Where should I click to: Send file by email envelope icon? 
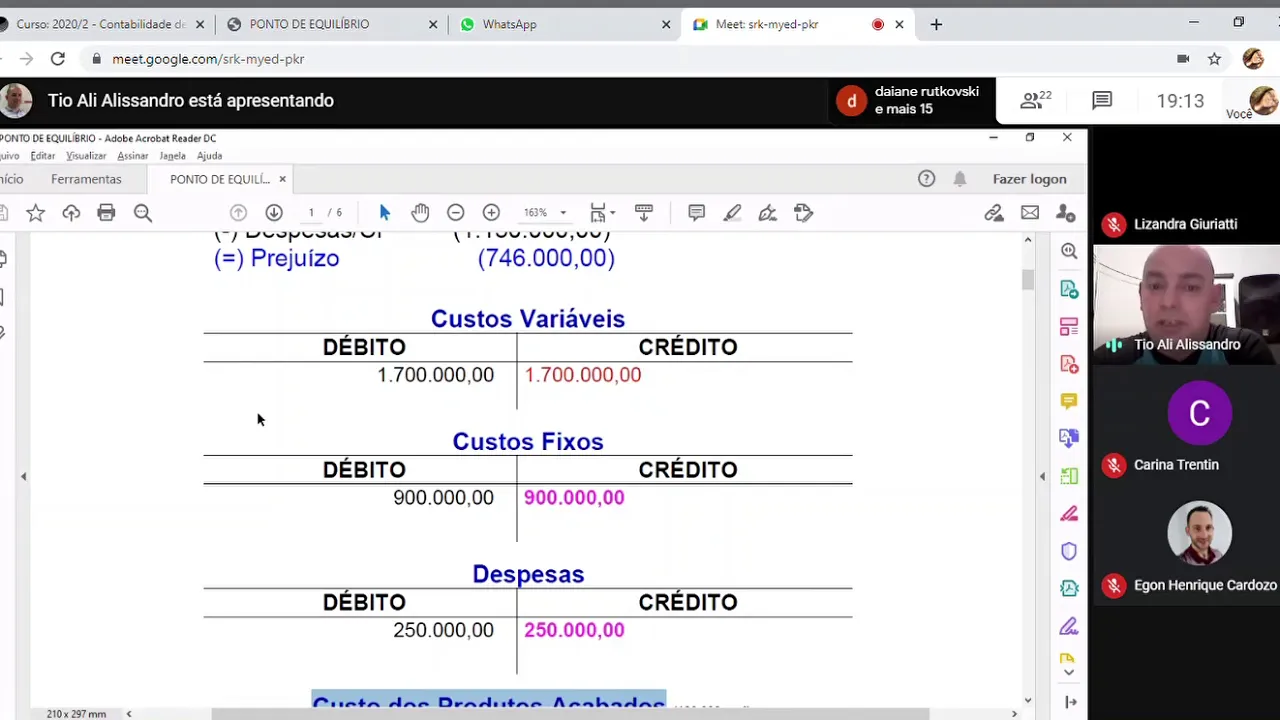pos(1029,212)
